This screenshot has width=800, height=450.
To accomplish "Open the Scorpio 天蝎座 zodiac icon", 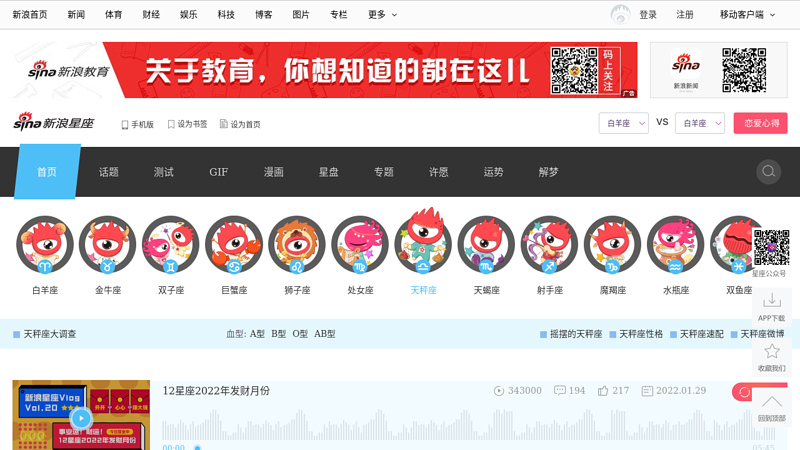I will click(x=487, y=244).
